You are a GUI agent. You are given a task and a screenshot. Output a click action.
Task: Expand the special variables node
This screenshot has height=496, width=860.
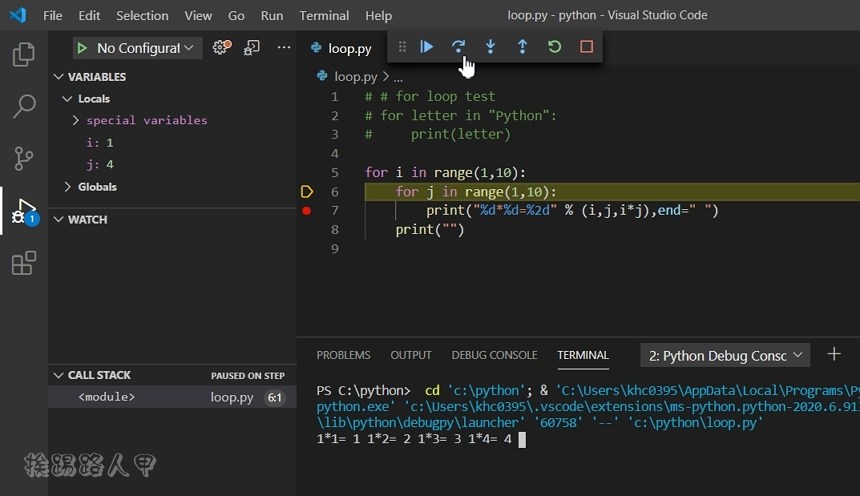76,120
